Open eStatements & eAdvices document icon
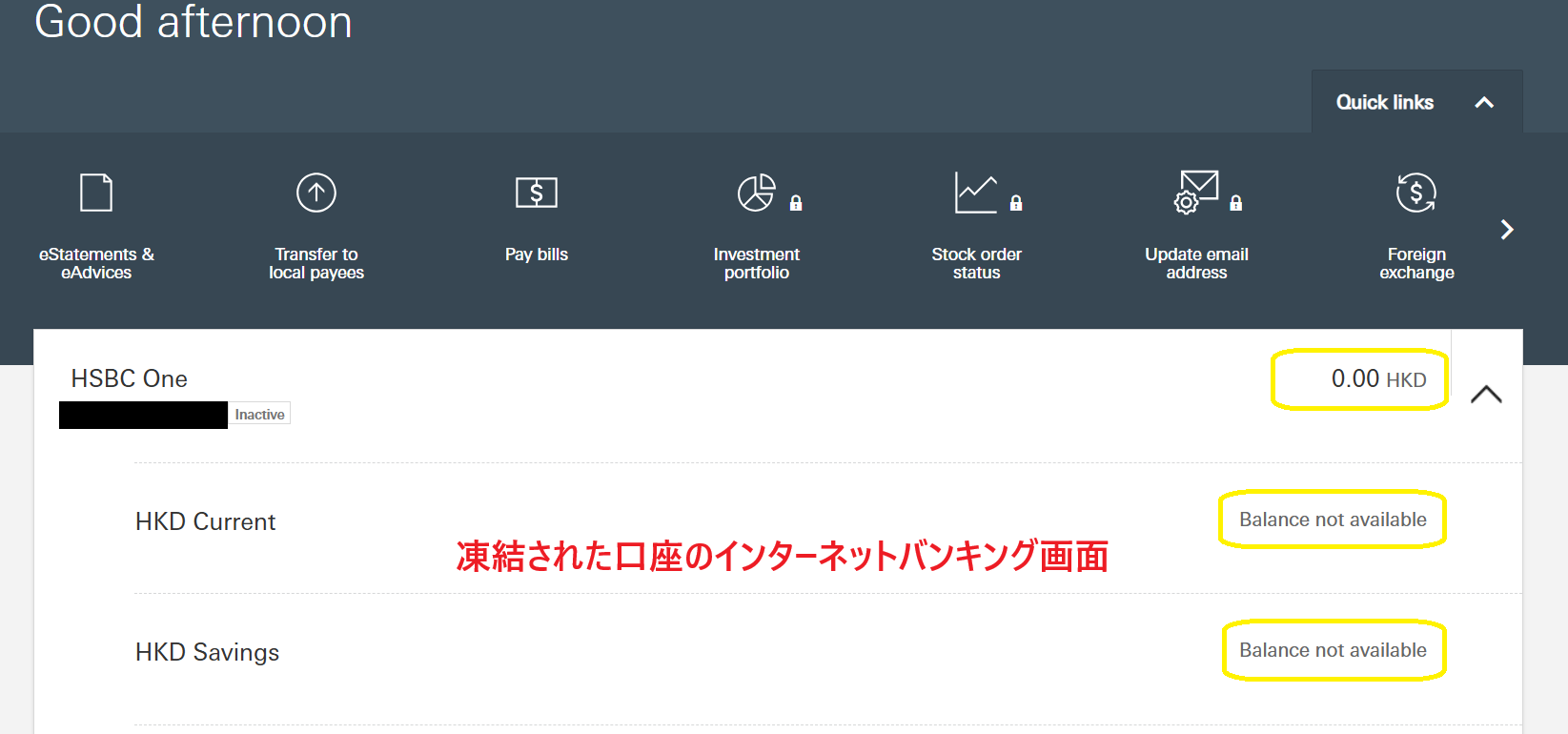This screenshot has height=734, width=1568. pos(96,193)
